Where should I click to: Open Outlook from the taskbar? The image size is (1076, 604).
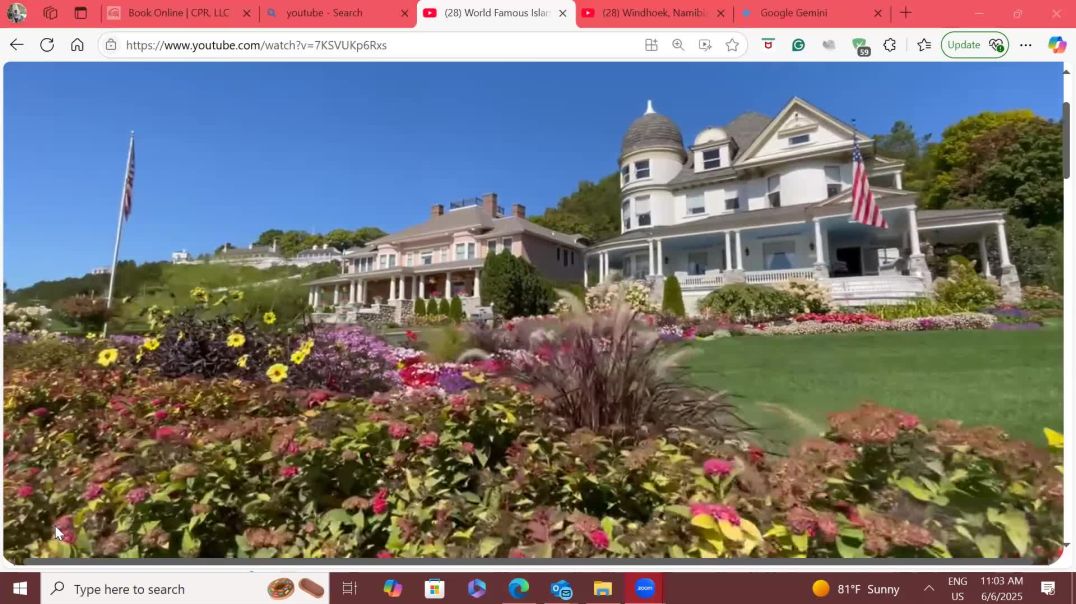tap(561, 588)
